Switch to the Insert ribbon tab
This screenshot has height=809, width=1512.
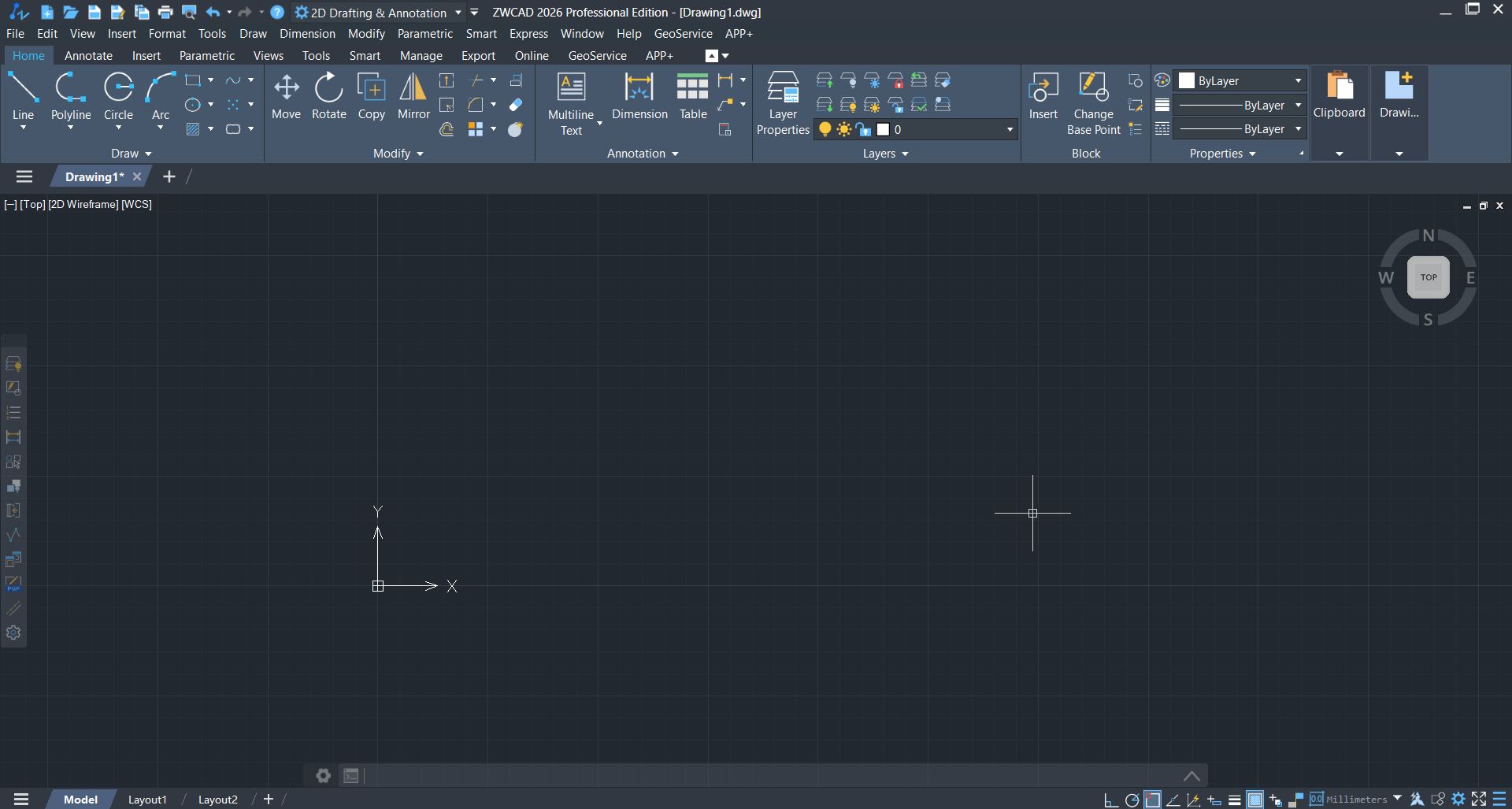(x=146, y=55)
